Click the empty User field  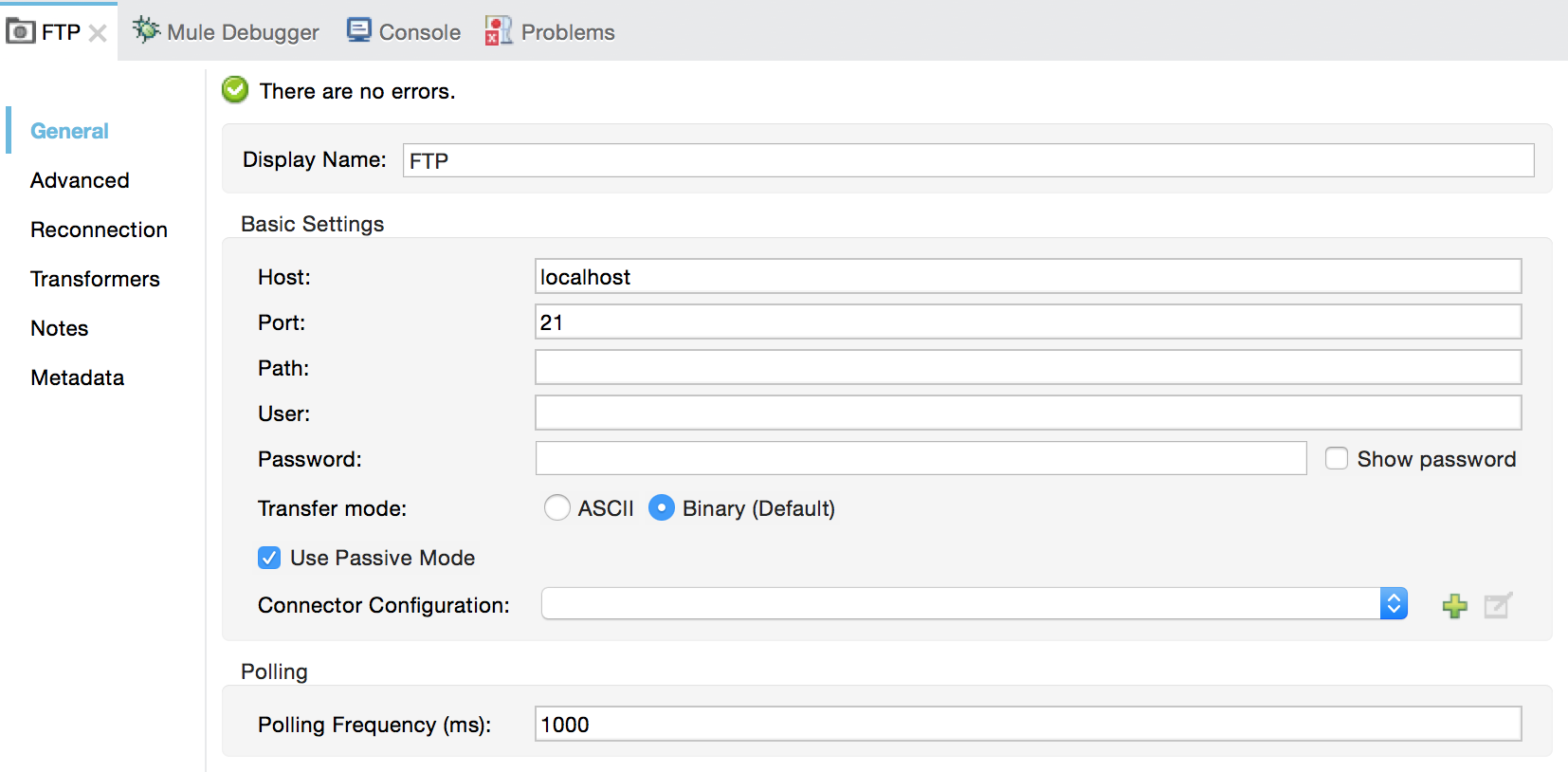click(x=1028, y=413)
